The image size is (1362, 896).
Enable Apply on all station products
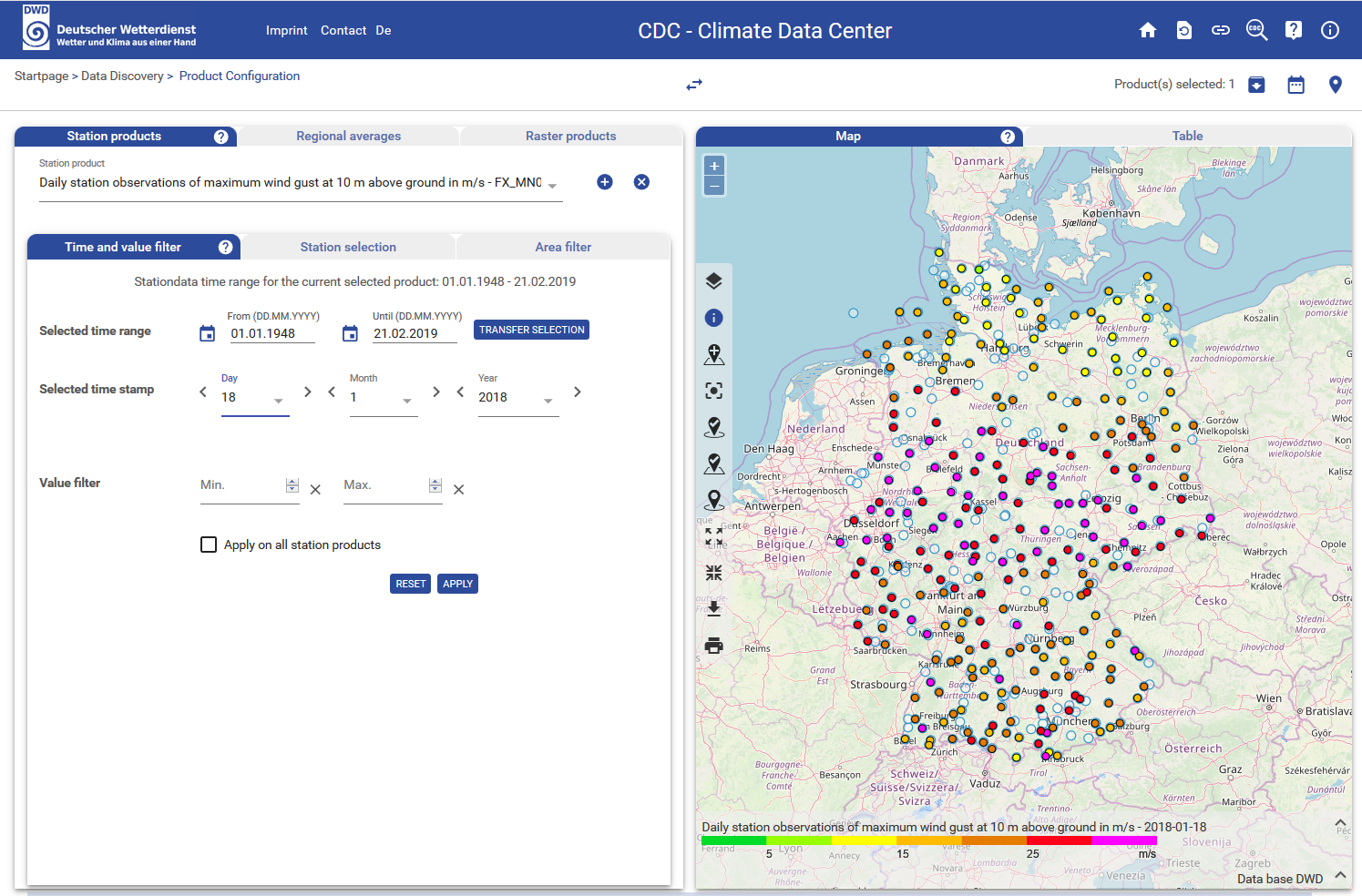[x=209, y=545]
